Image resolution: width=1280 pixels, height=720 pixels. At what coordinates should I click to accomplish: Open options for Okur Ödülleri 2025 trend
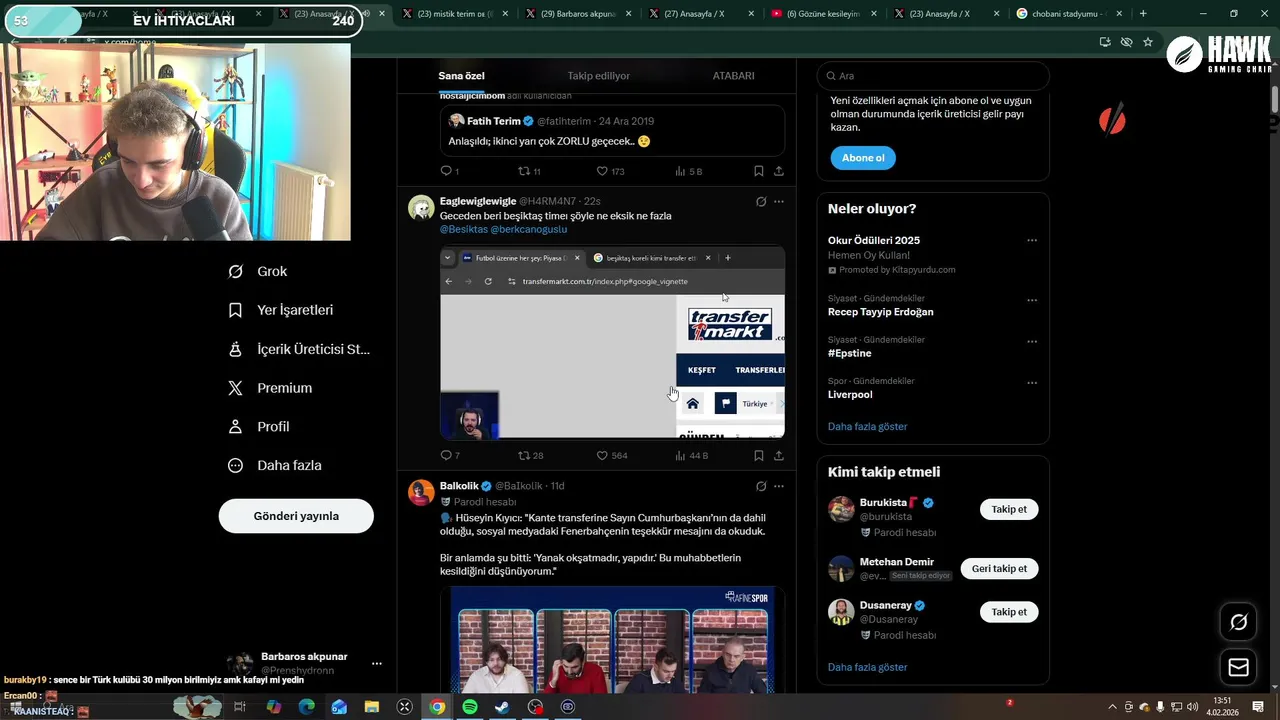[x=1032, y=240]
